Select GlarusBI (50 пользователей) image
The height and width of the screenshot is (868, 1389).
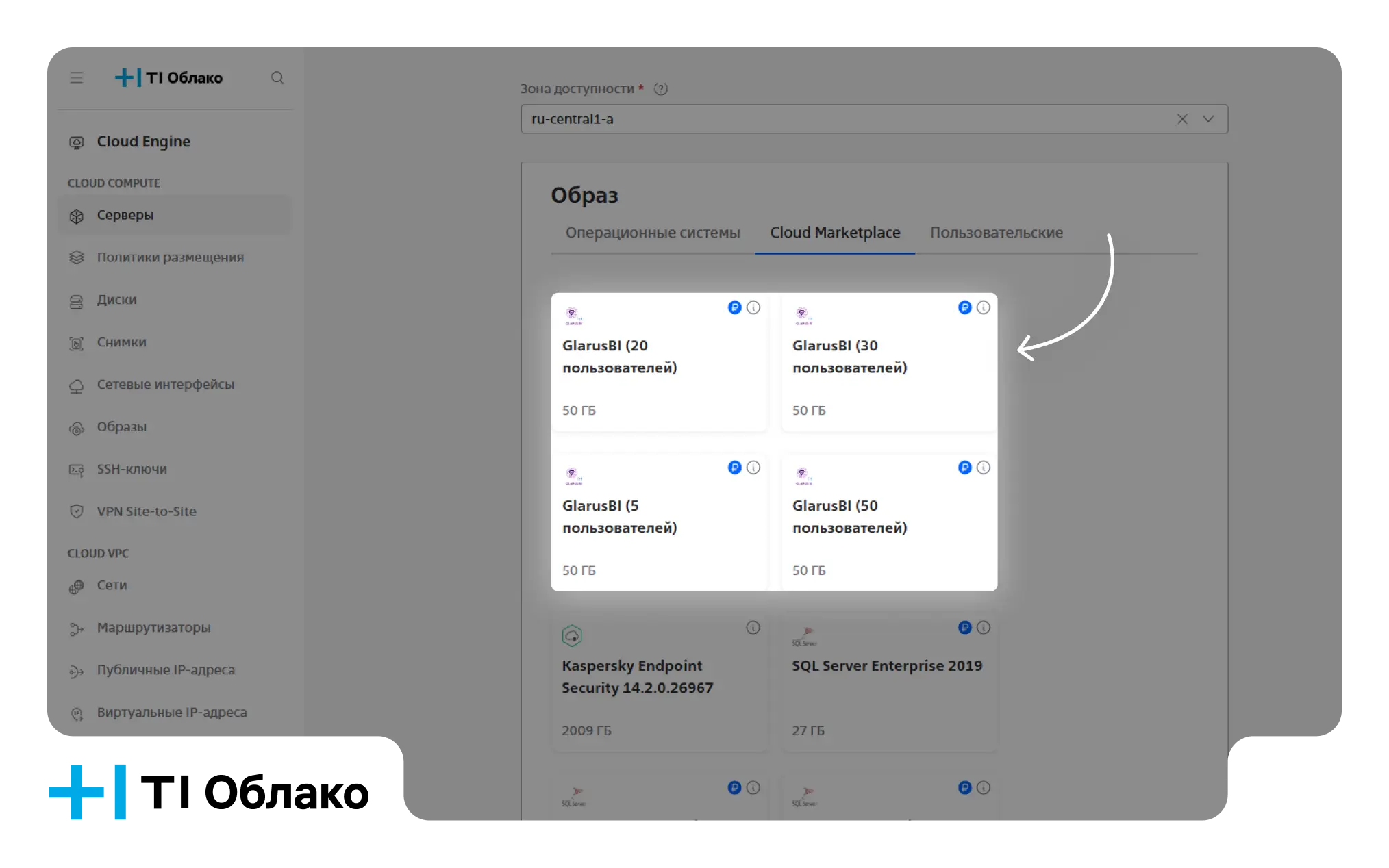[x=890, y=522]
